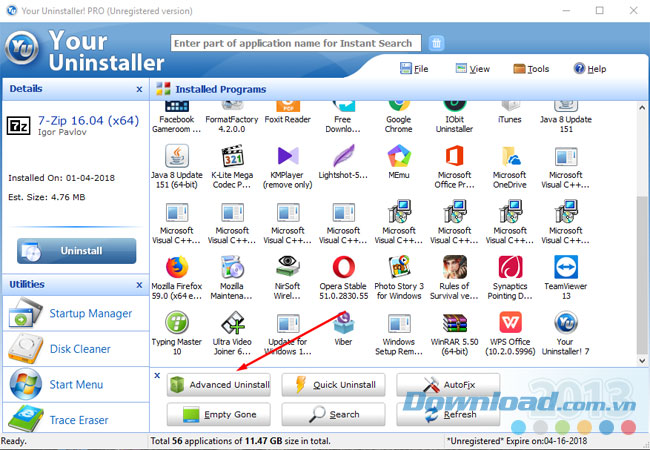The image size is (650, 450).
Task: Select the K-Lite Mega Codec Pack icon
Action: [x=232, y=156]
